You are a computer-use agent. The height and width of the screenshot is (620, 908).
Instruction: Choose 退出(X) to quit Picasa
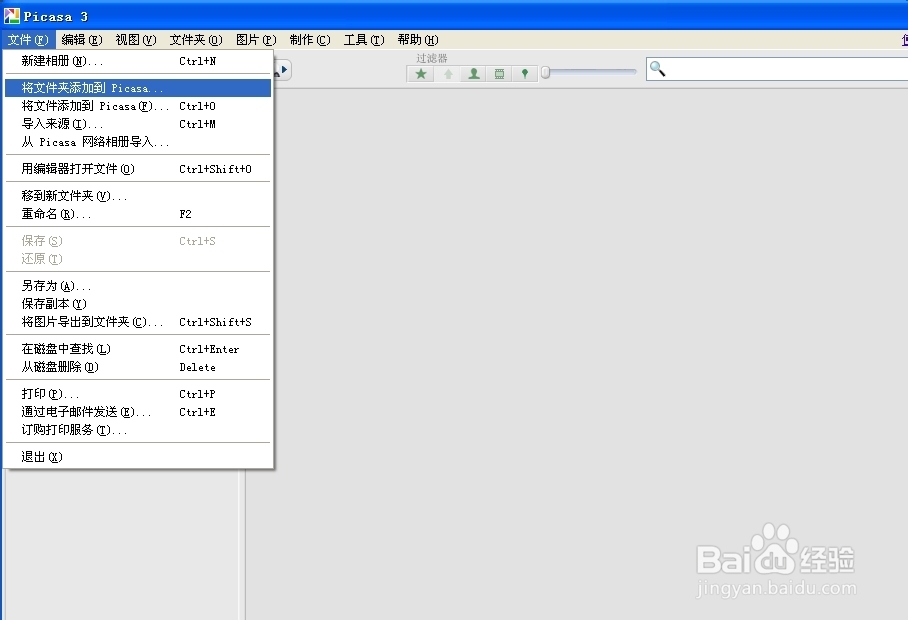(x=138, y=457)
